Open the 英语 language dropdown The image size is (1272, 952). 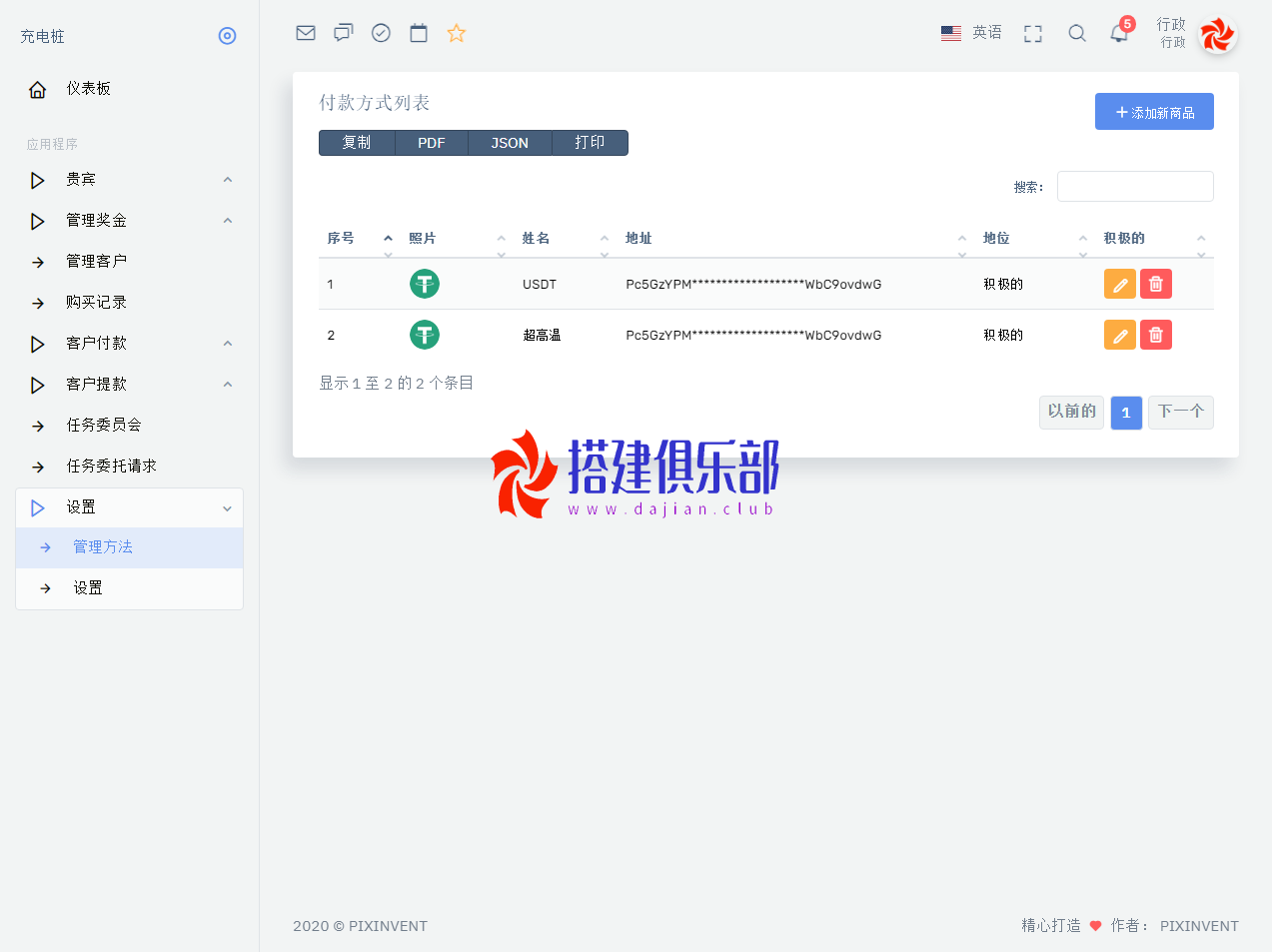[x=972, y=33]
